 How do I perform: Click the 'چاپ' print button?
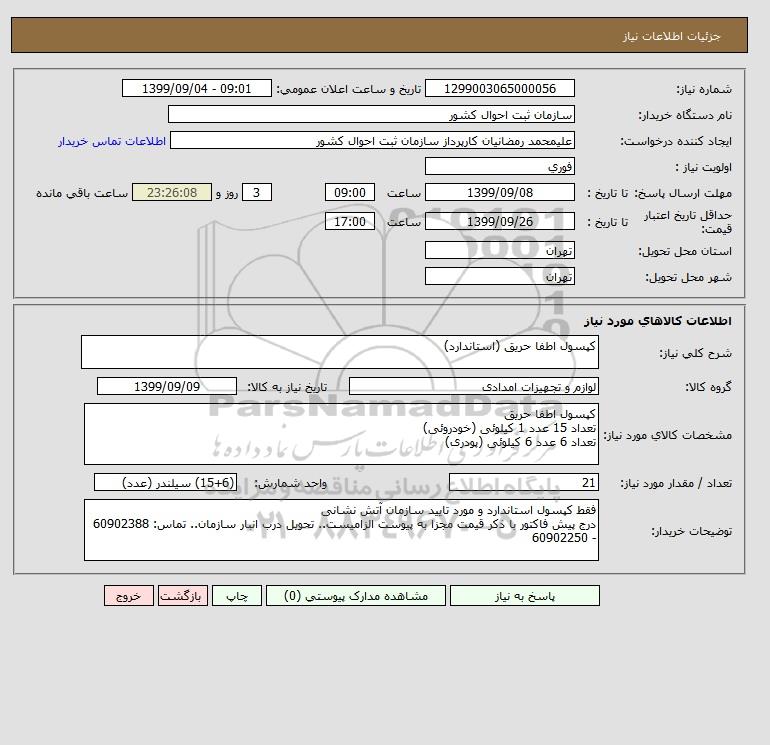[237, 596]
